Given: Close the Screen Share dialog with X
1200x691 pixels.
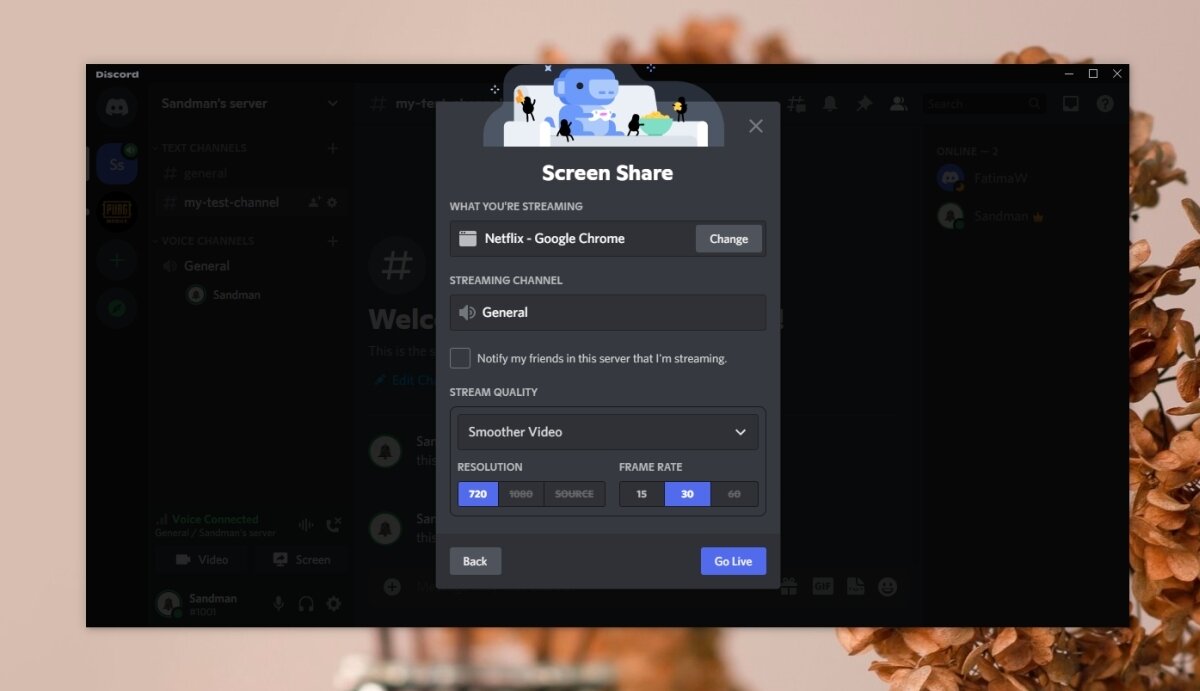Looking at the screenshot, I should pyautogui.click(x=756, y=126).
